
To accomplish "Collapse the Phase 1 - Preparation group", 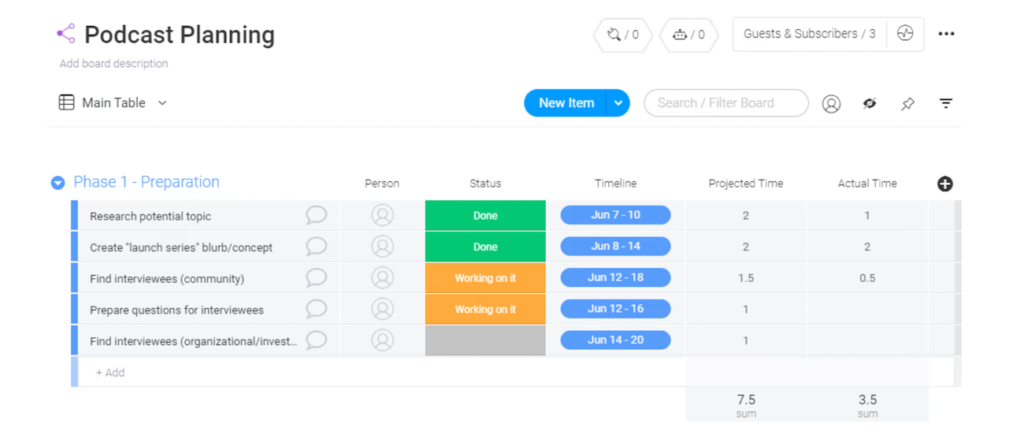I will point(58,183).
